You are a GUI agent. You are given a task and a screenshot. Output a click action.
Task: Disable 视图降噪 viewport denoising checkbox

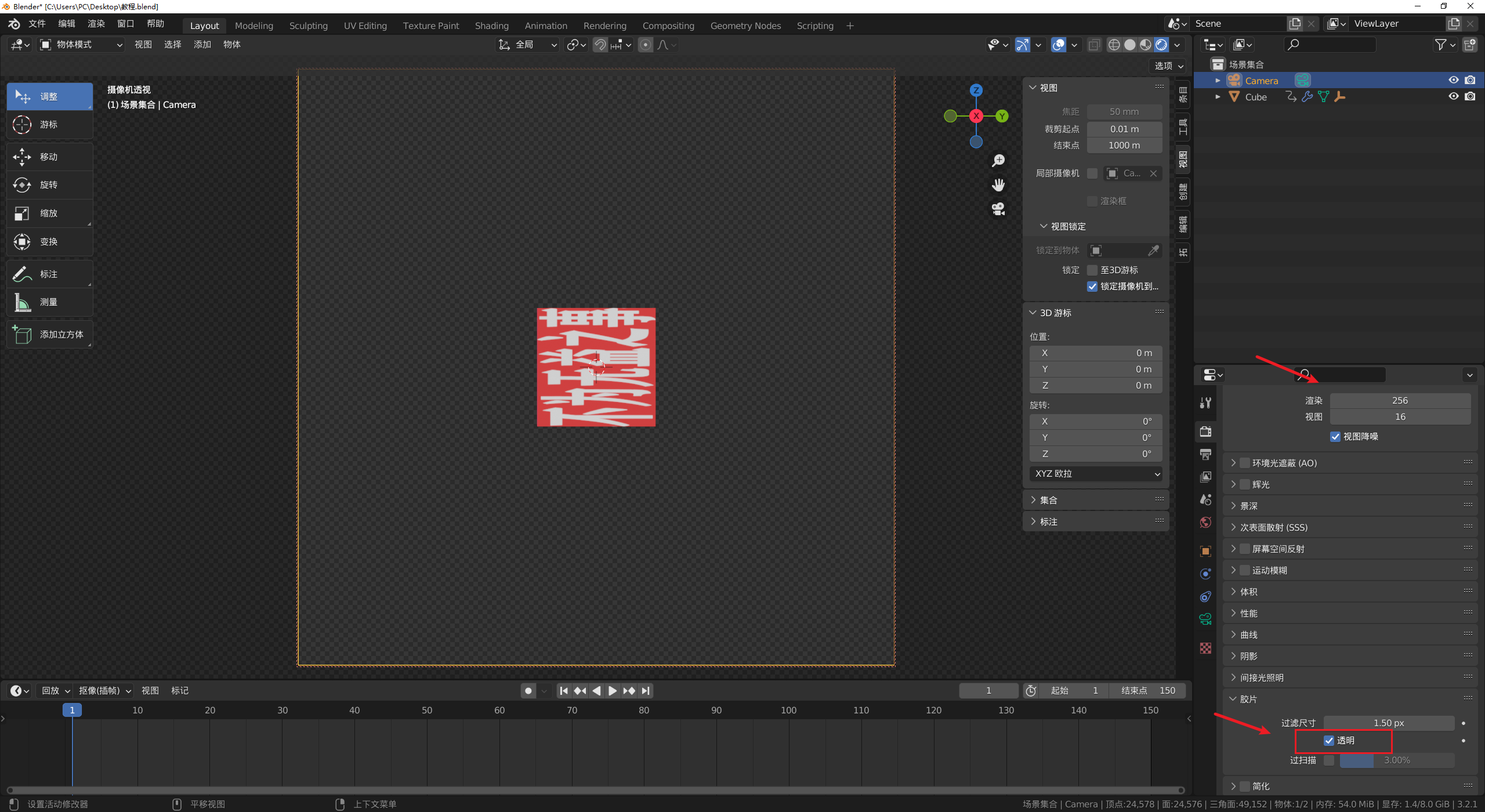[1335, 437]
